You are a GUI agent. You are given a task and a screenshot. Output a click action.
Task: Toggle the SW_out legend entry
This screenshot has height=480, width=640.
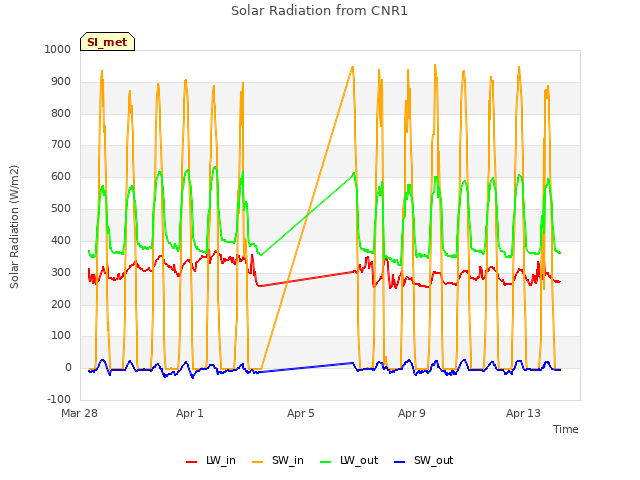pos(423,460)
